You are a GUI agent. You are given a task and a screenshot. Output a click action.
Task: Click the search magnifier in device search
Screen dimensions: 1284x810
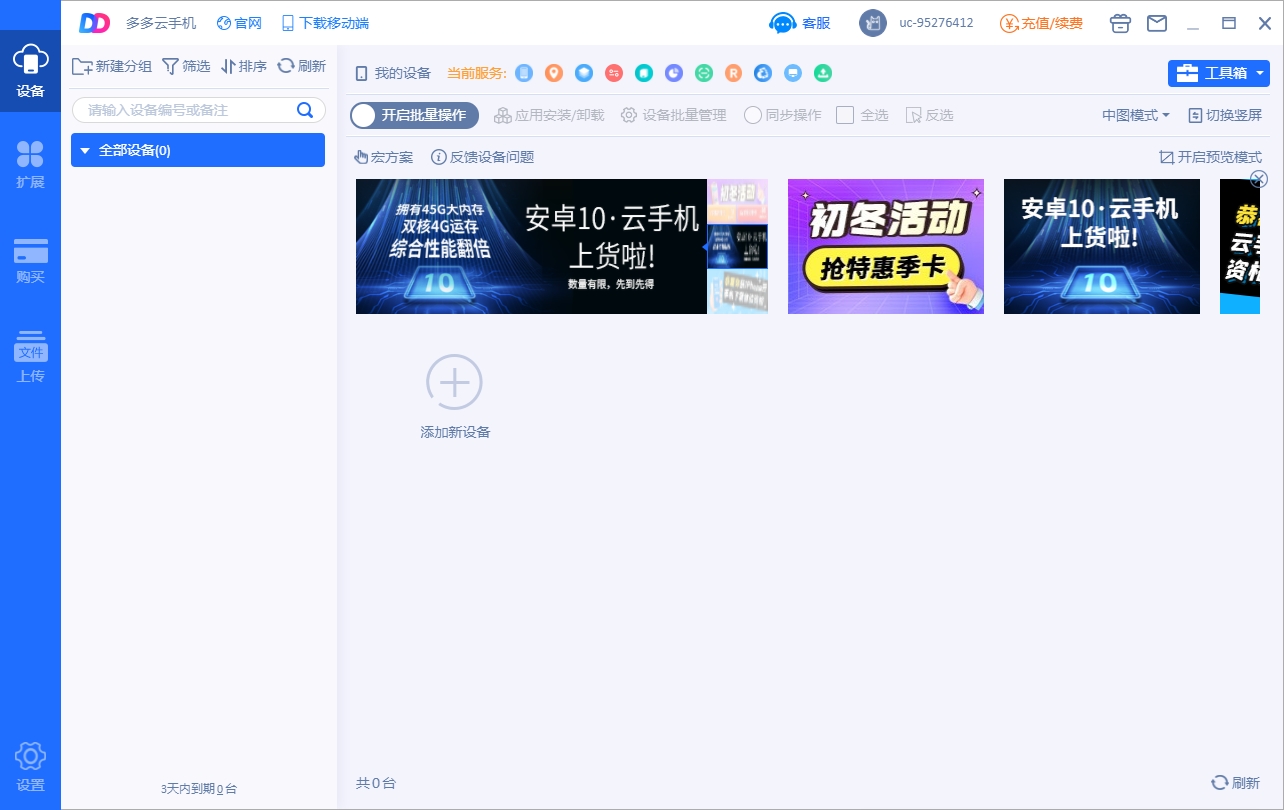(x=306, y=110)
